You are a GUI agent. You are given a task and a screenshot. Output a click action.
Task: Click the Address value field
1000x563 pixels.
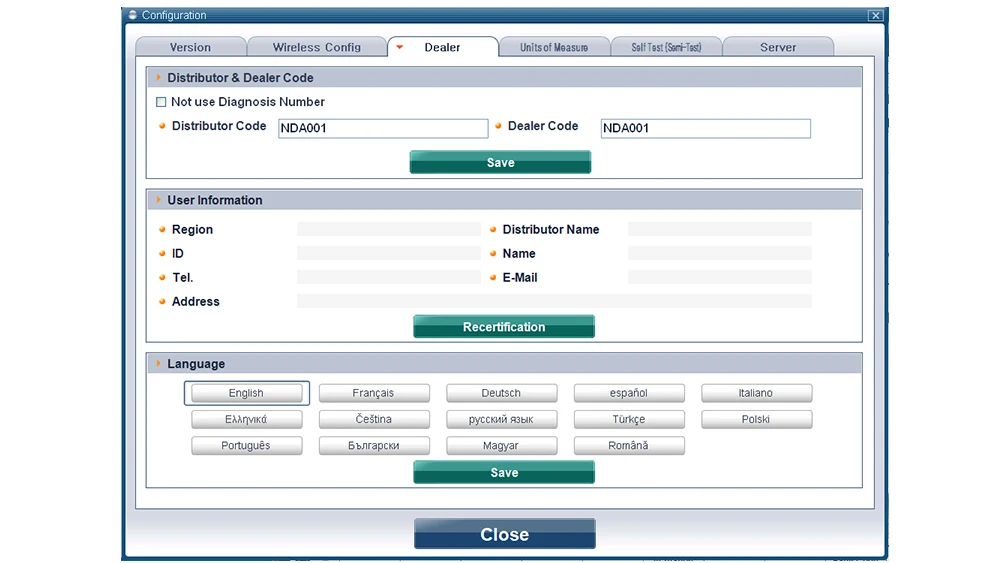pos(554,301)
